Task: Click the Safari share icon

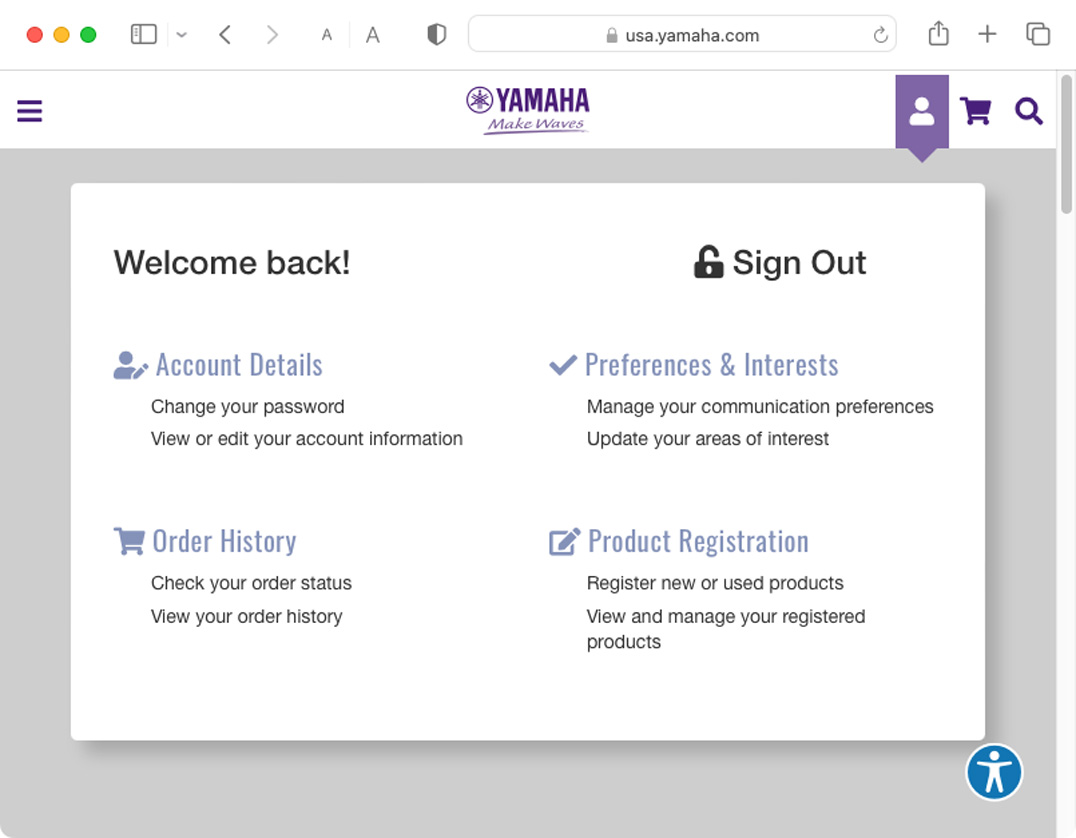Action: tap(938, 35)
